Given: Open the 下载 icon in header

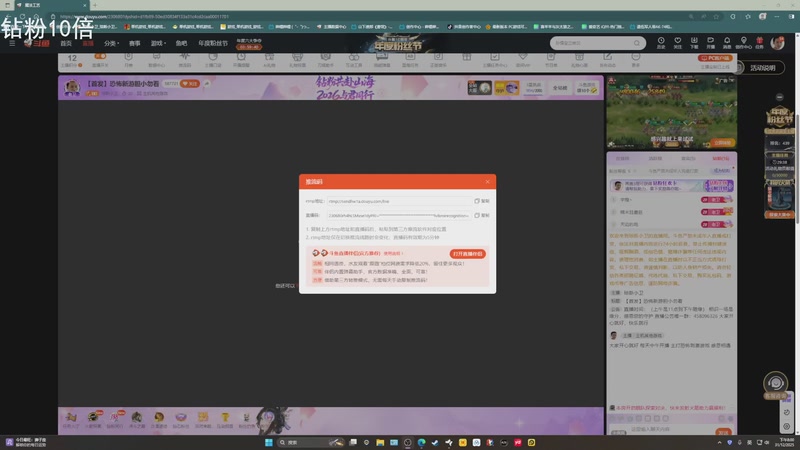Looking at the screenshot, I should [x=694, y=43].
